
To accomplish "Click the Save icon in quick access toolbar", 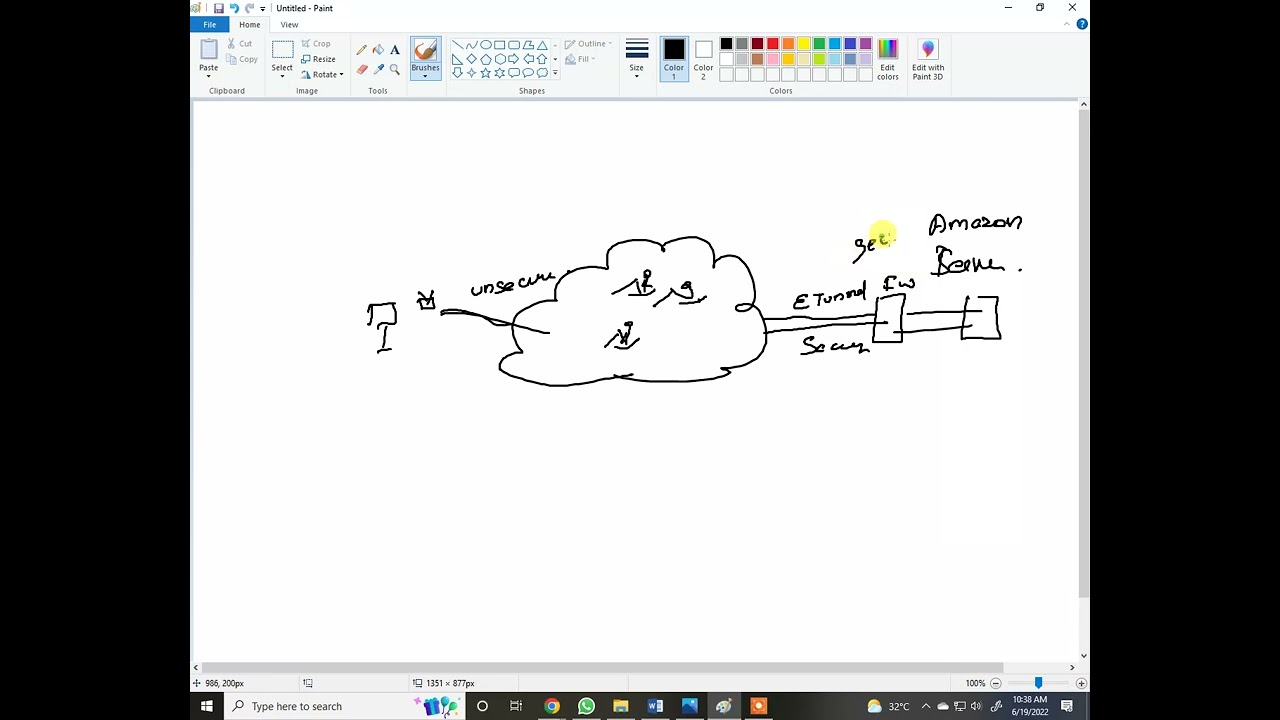I will click(218, 8).
